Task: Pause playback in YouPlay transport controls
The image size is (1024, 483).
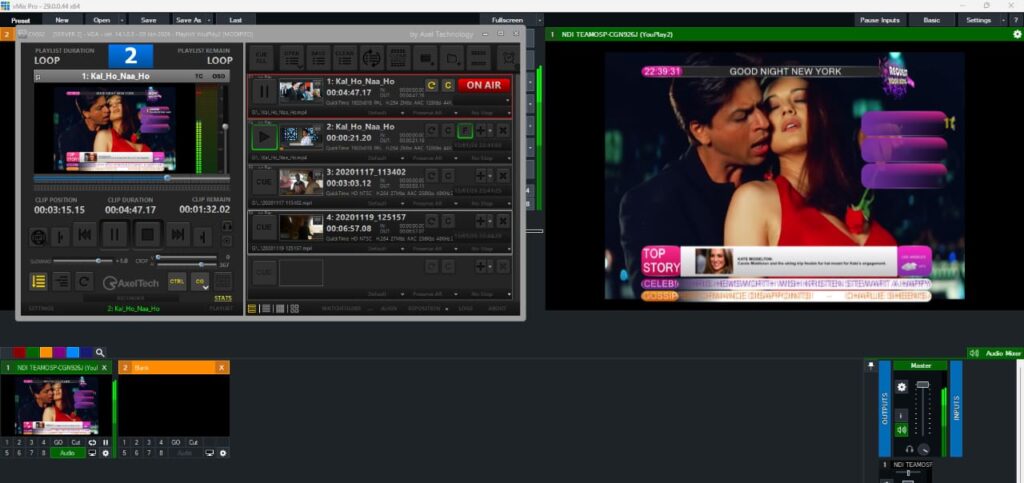Action: (115, 234)
